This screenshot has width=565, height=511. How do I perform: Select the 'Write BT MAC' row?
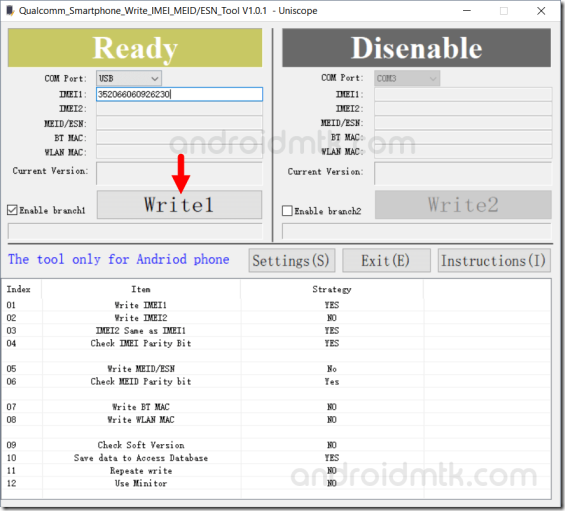276,407
